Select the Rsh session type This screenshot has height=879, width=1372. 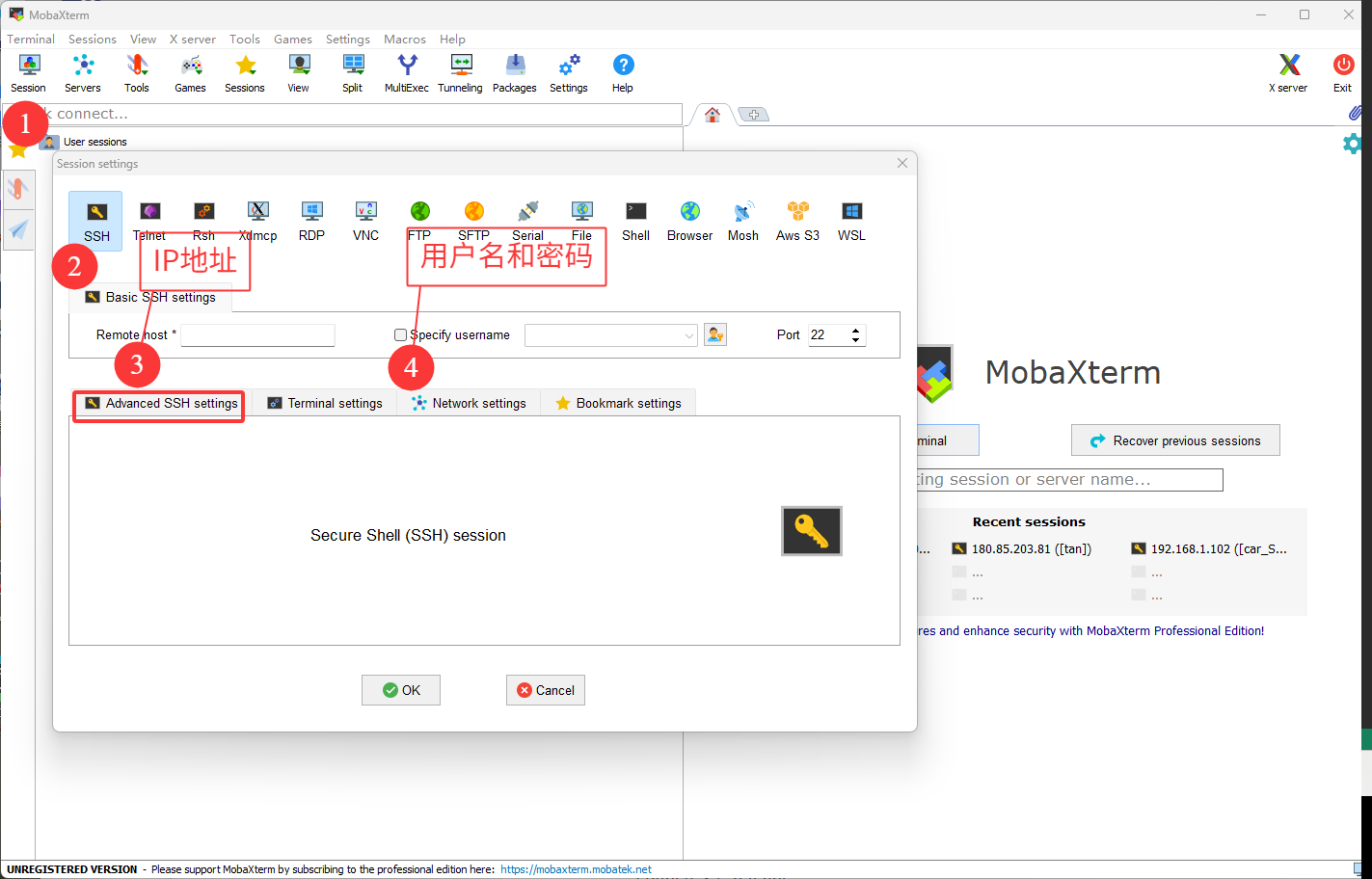(x=203, y=222)
